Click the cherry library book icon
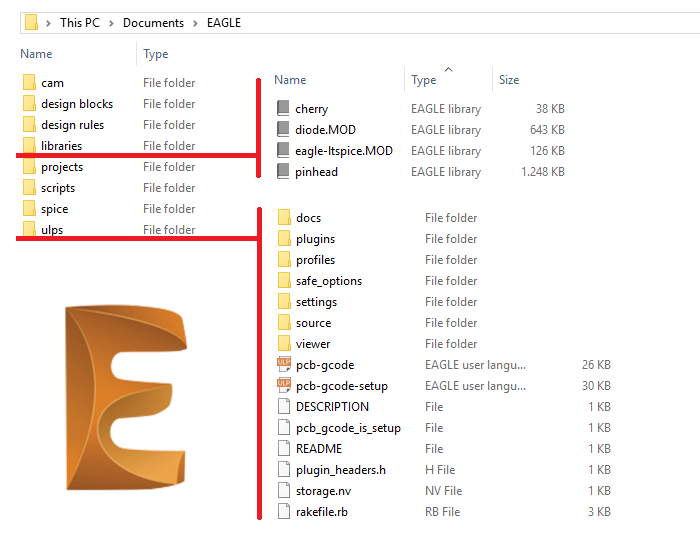 [283, 108]
